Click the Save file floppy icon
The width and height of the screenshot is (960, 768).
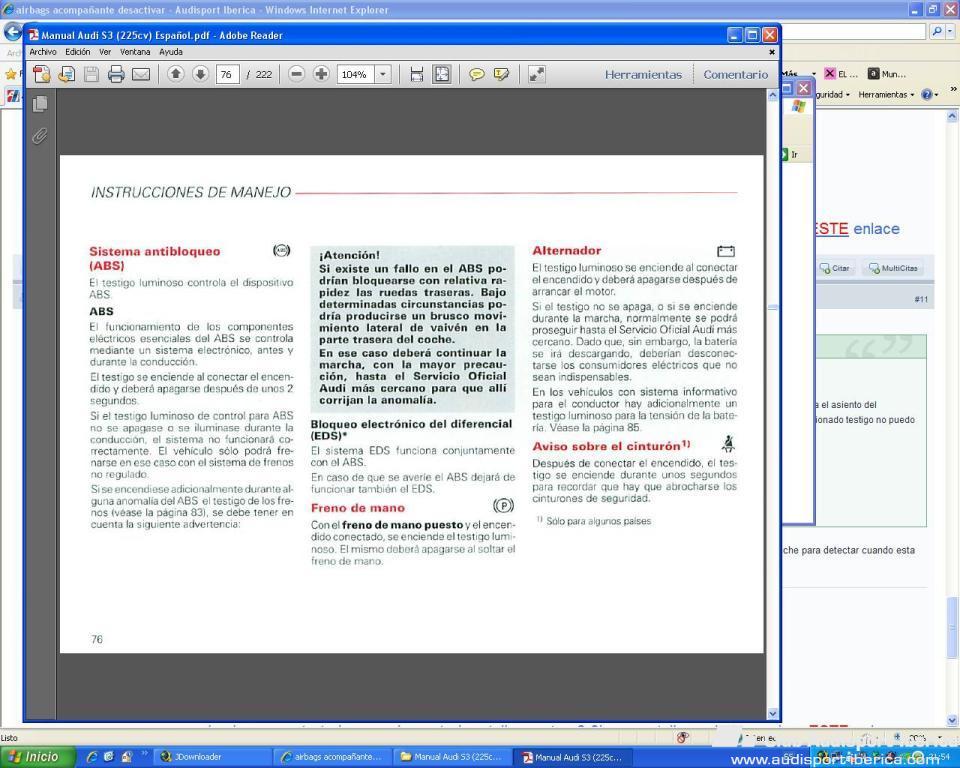[x=91, y=75]
